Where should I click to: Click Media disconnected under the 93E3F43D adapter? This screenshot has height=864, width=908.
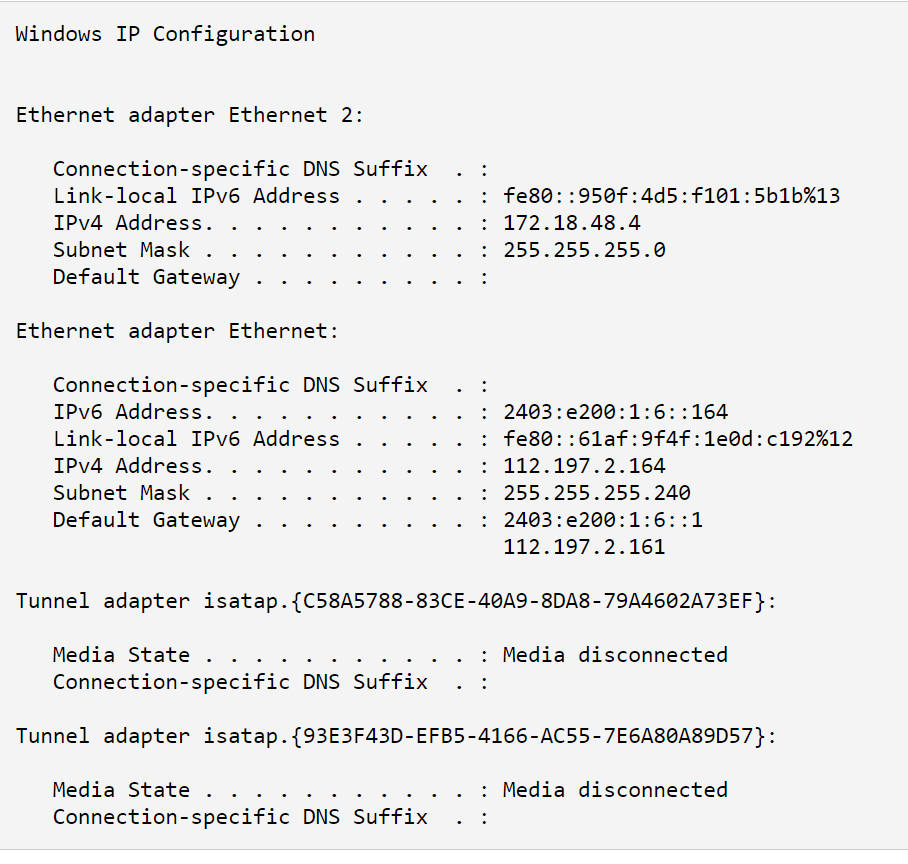coord(615,790)
